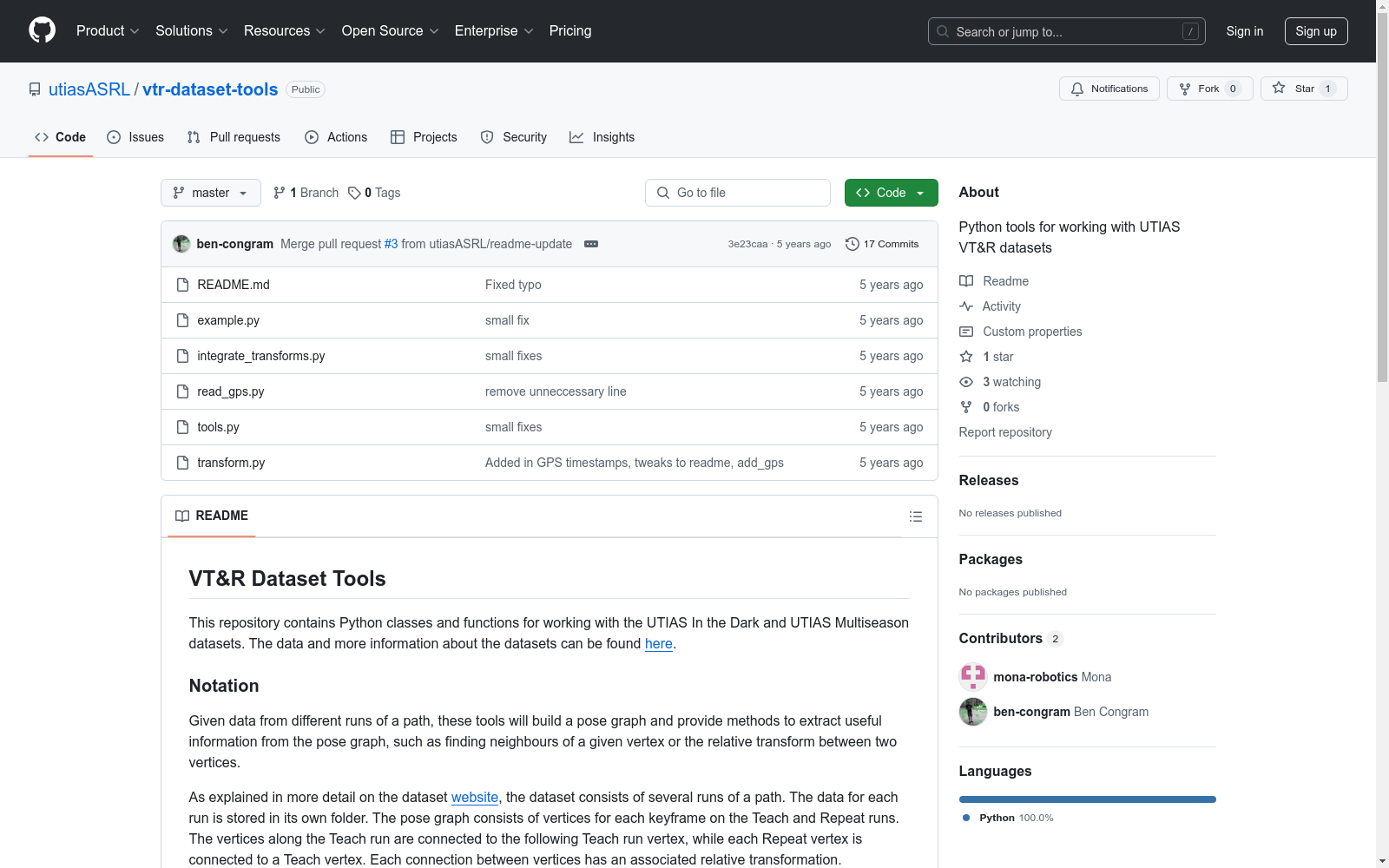Expand the Open Source menu
The image size is (1389, 868).
[391, 31]
